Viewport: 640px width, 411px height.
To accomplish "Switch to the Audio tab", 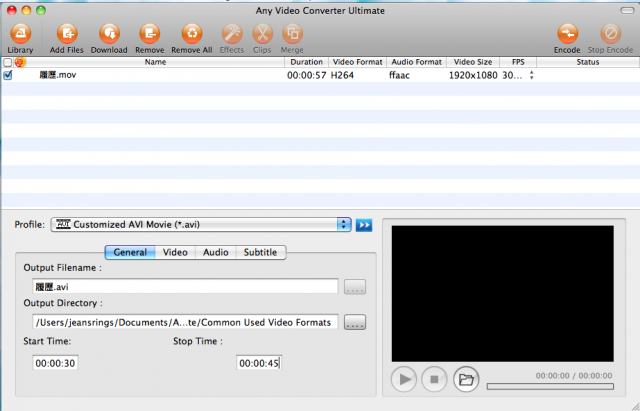I will 216,252.
